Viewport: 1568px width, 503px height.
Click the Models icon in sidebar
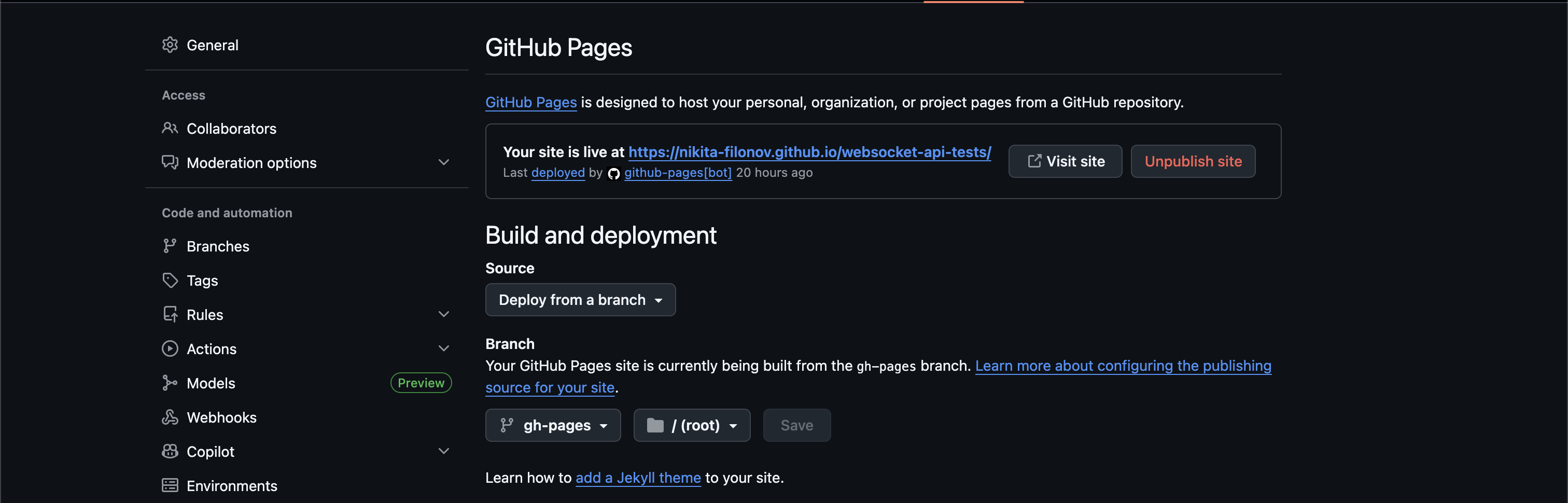click(170, 382)
